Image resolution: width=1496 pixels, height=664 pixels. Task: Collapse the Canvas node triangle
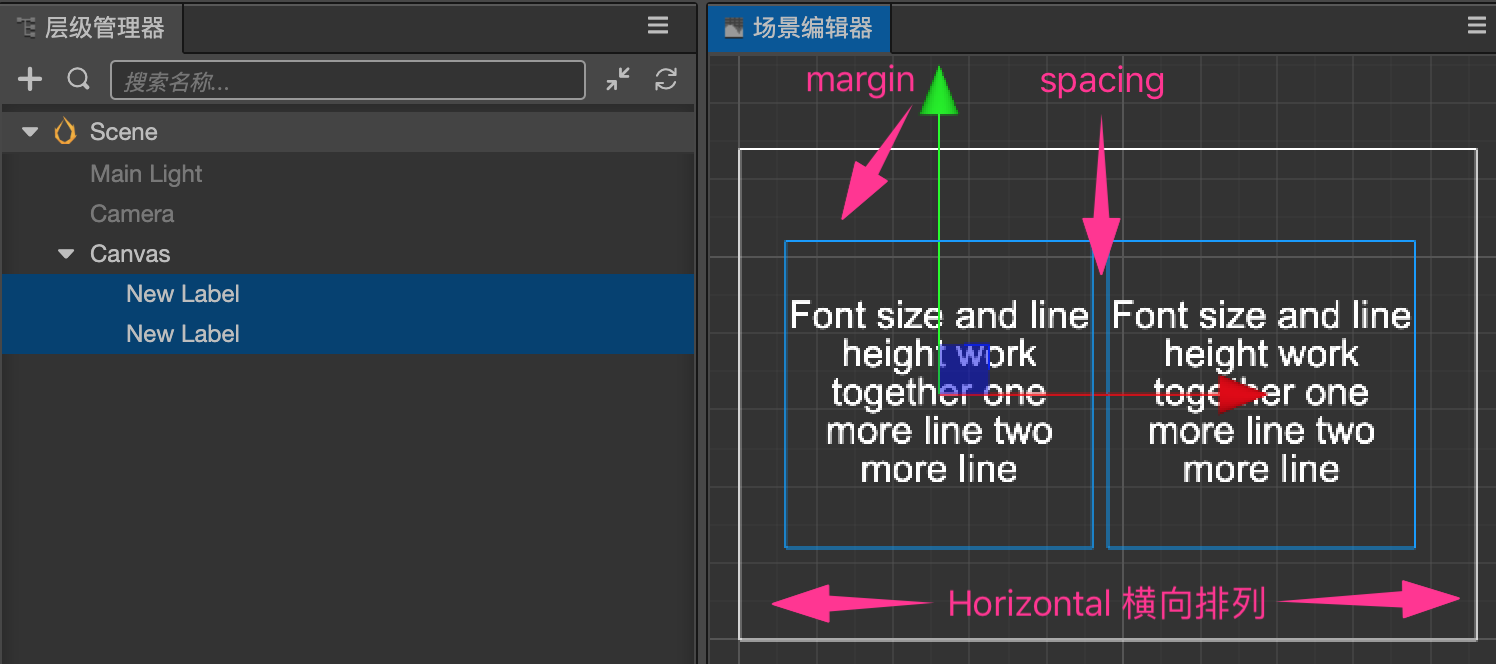pos(66,254)
